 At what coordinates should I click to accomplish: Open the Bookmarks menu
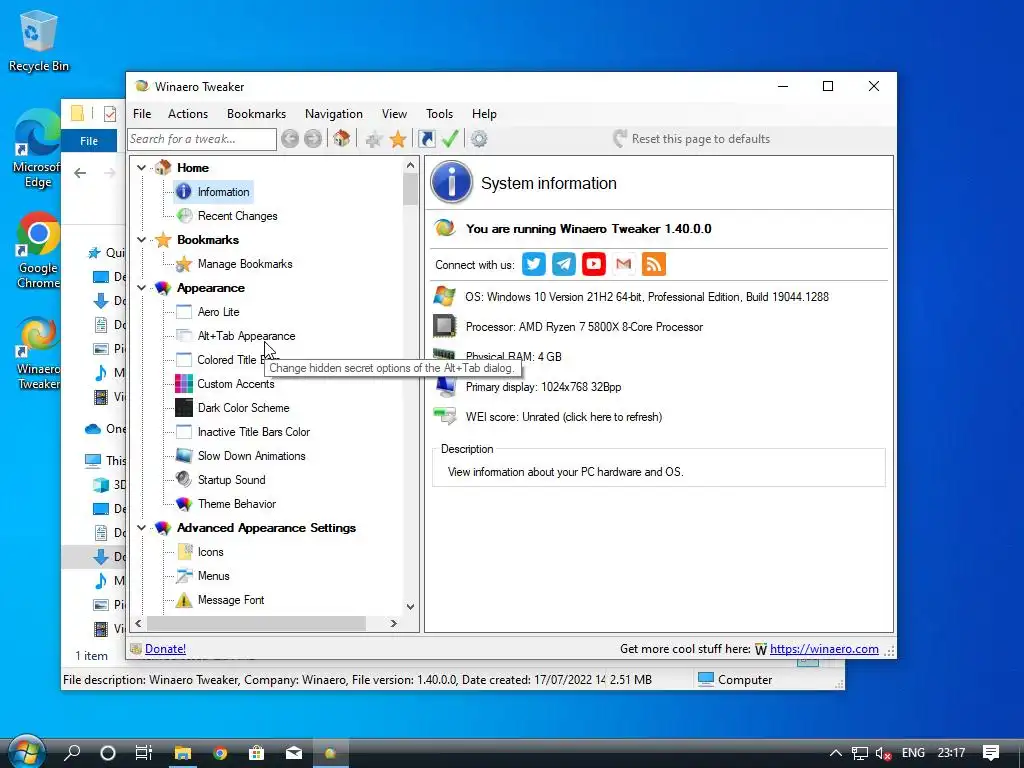point(256,114)
